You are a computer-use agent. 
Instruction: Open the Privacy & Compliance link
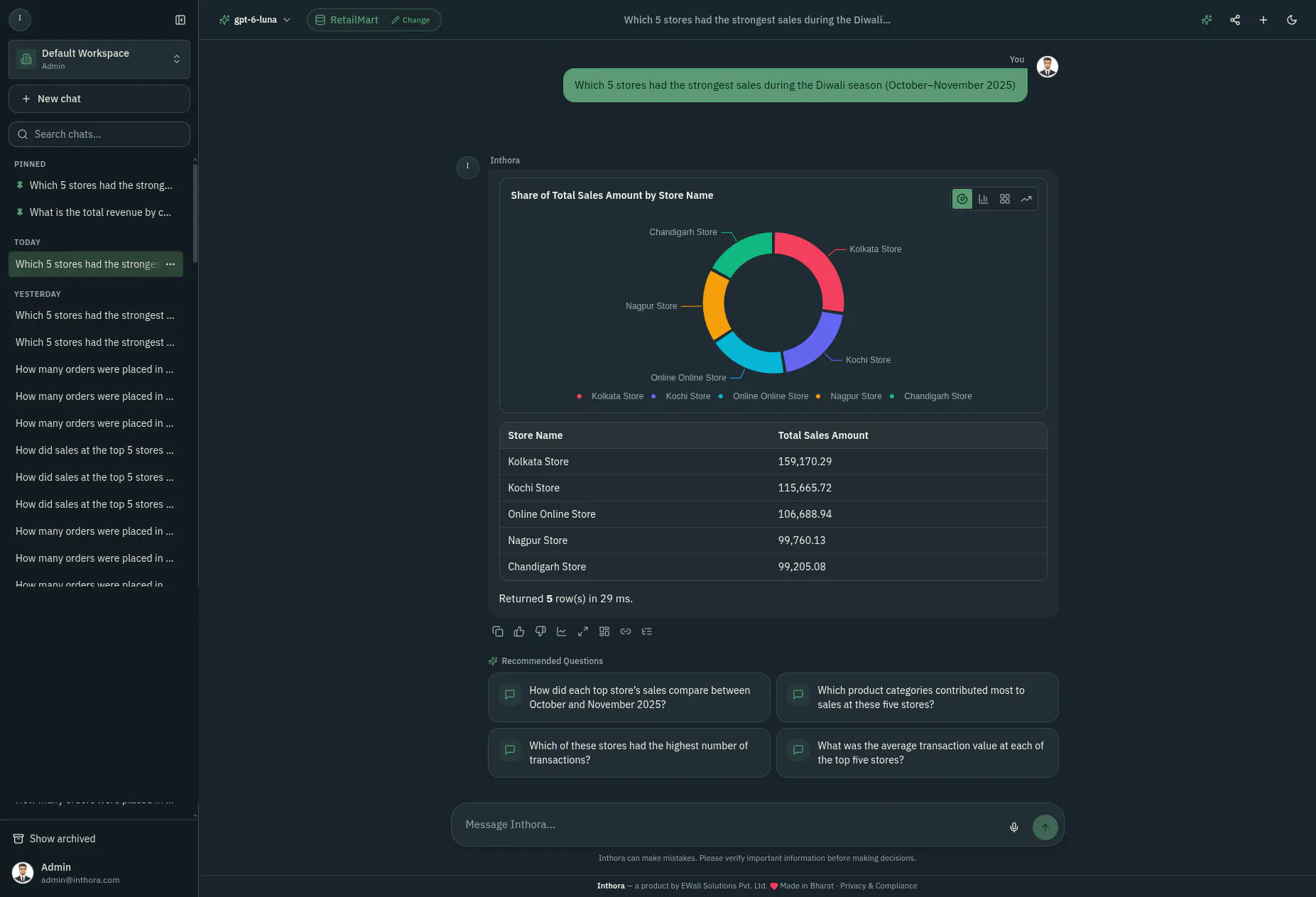[x=879, y=886]
